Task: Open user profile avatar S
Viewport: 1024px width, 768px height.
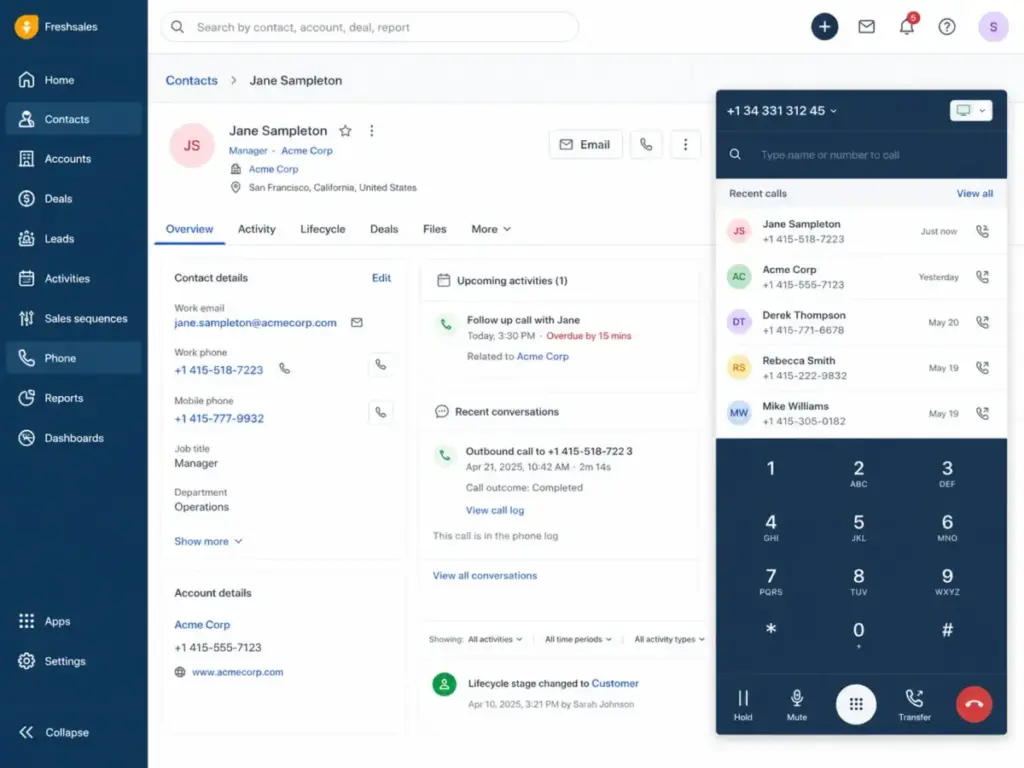Action: click(993, 27)
